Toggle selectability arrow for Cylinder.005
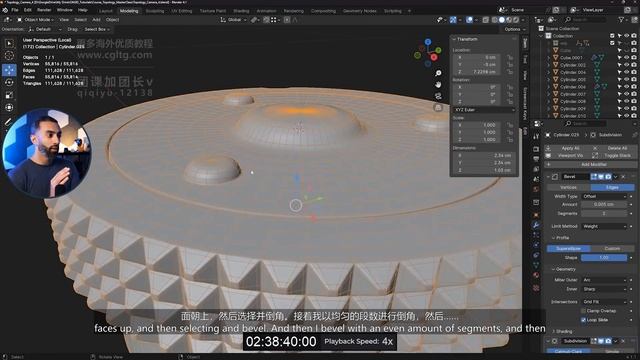 620,80
